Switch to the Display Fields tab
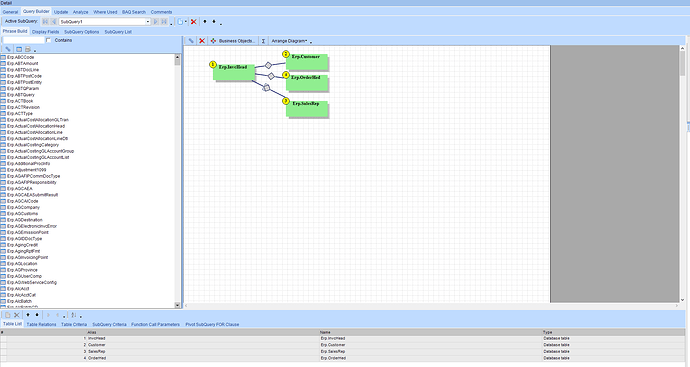 click(x=45, y=32)
